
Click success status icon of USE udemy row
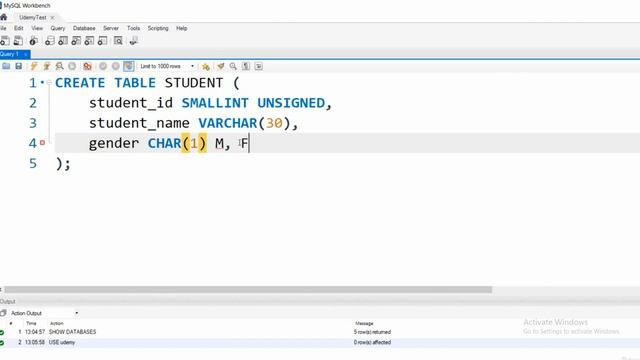click(x=2, y=343)
